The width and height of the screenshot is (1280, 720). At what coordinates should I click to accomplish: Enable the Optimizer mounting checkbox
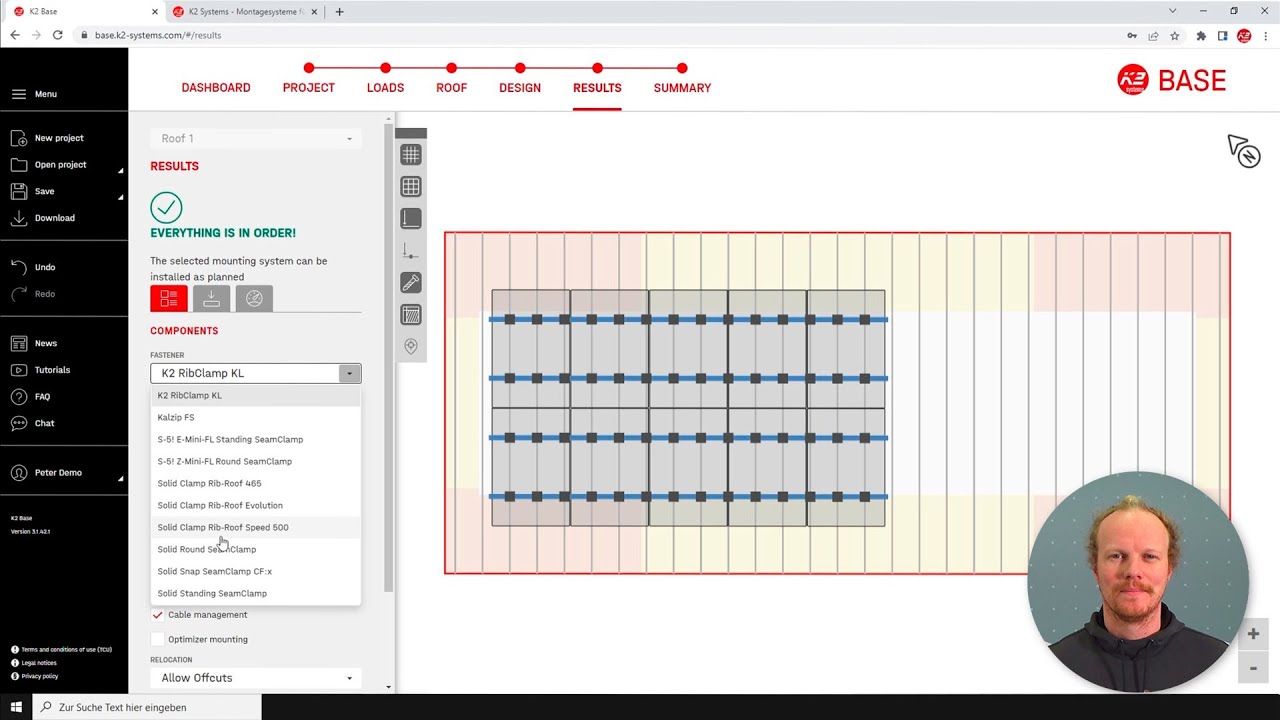[x=157, y=639]
